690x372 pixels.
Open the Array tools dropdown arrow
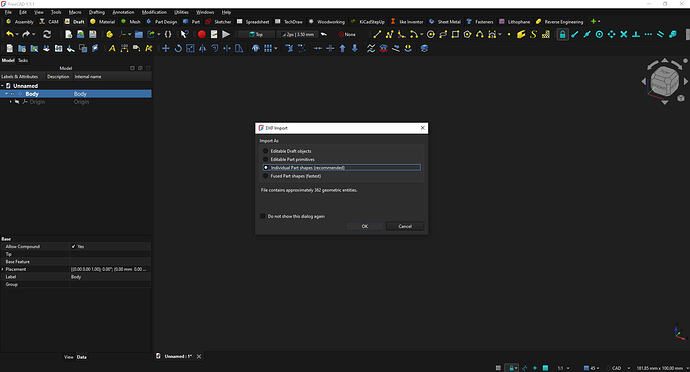276,48
